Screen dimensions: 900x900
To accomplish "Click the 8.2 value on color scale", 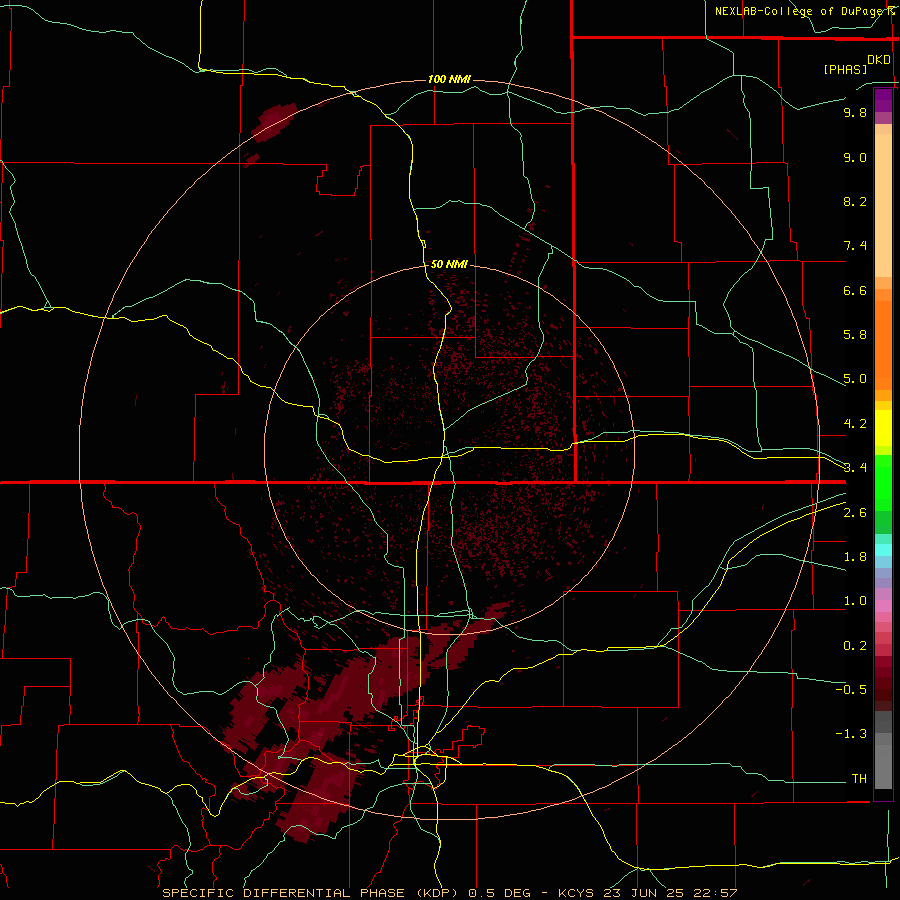I will (x=855, y=201).
